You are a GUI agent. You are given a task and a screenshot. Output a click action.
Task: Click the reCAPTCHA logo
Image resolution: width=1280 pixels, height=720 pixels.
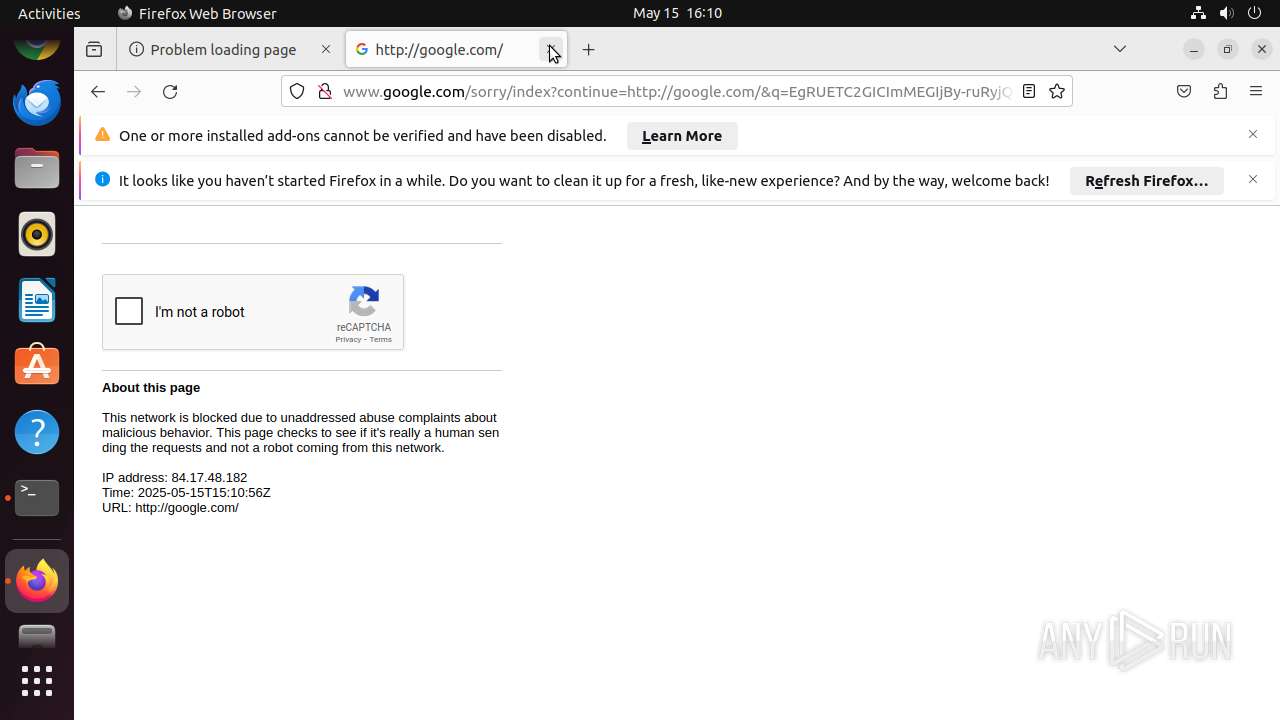[x=364, y=302]
